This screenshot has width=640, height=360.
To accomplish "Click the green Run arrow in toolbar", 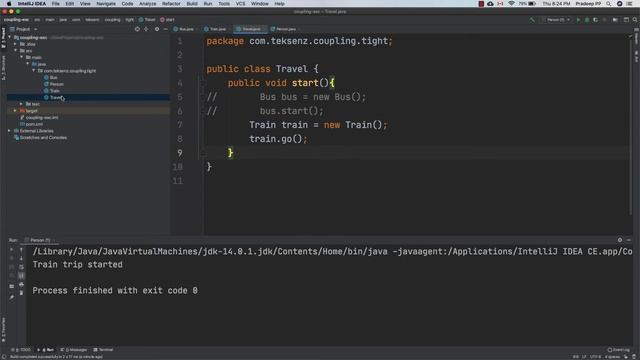I will point(578,20).
